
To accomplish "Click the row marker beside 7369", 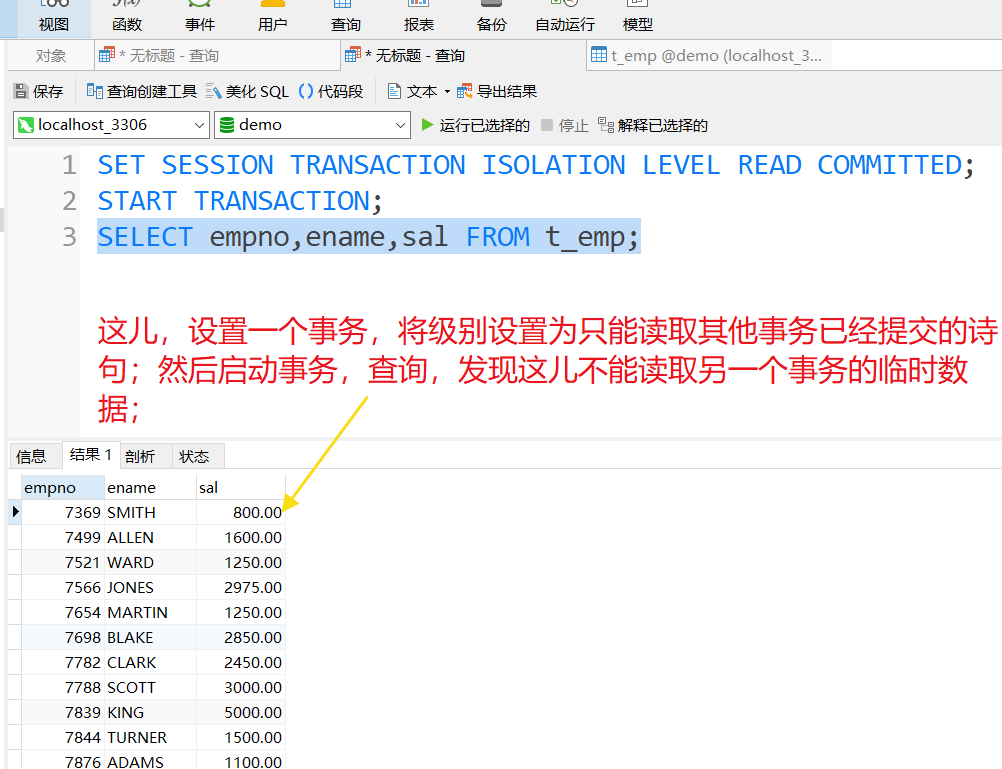I will (x=15, y=512).
